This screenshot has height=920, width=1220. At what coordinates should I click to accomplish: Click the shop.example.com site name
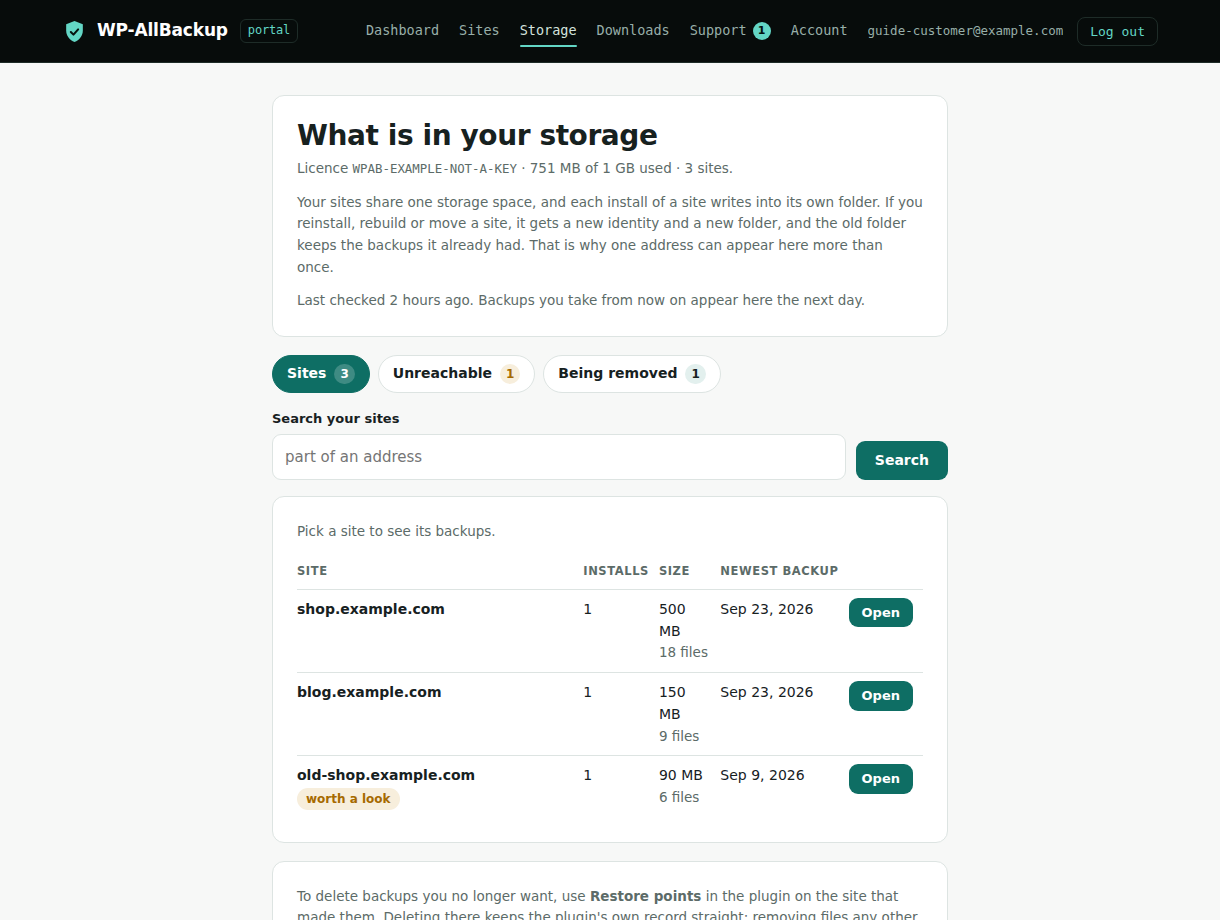pyautogui.click(x=371, y=609)
